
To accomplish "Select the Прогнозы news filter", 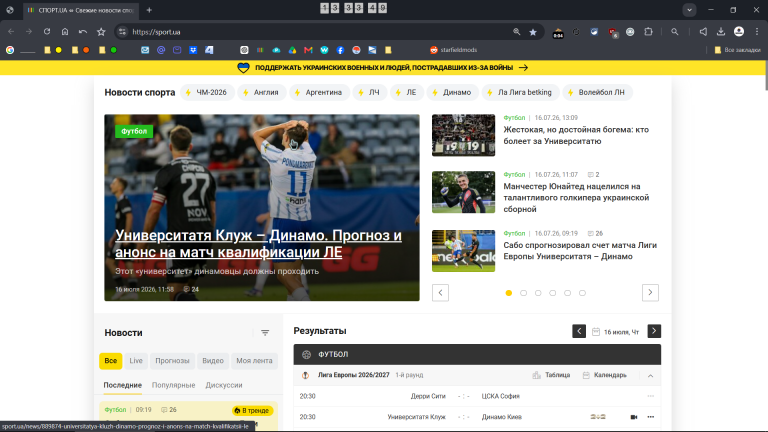I will point(172,361).
